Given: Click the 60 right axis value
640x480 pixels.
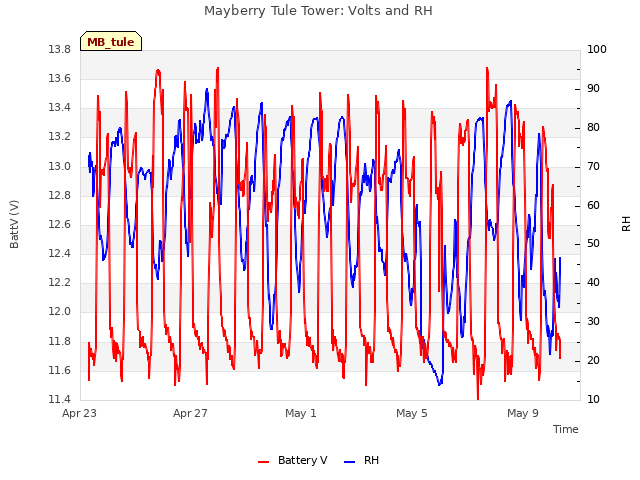Looking at the screenshot, I should point(593,205).
